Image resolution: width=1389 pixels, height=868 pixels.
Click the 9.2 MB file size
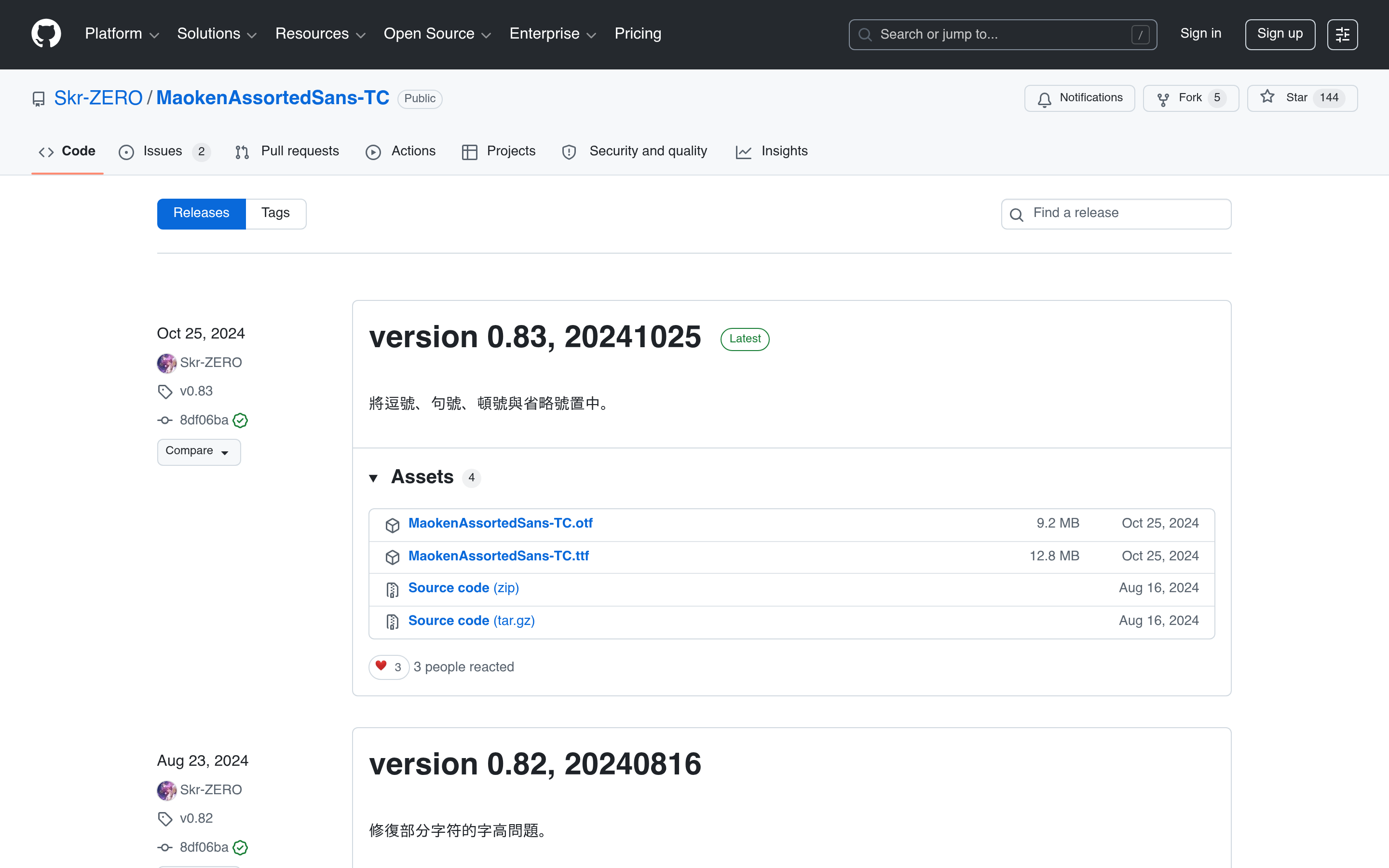point(1057,524)
